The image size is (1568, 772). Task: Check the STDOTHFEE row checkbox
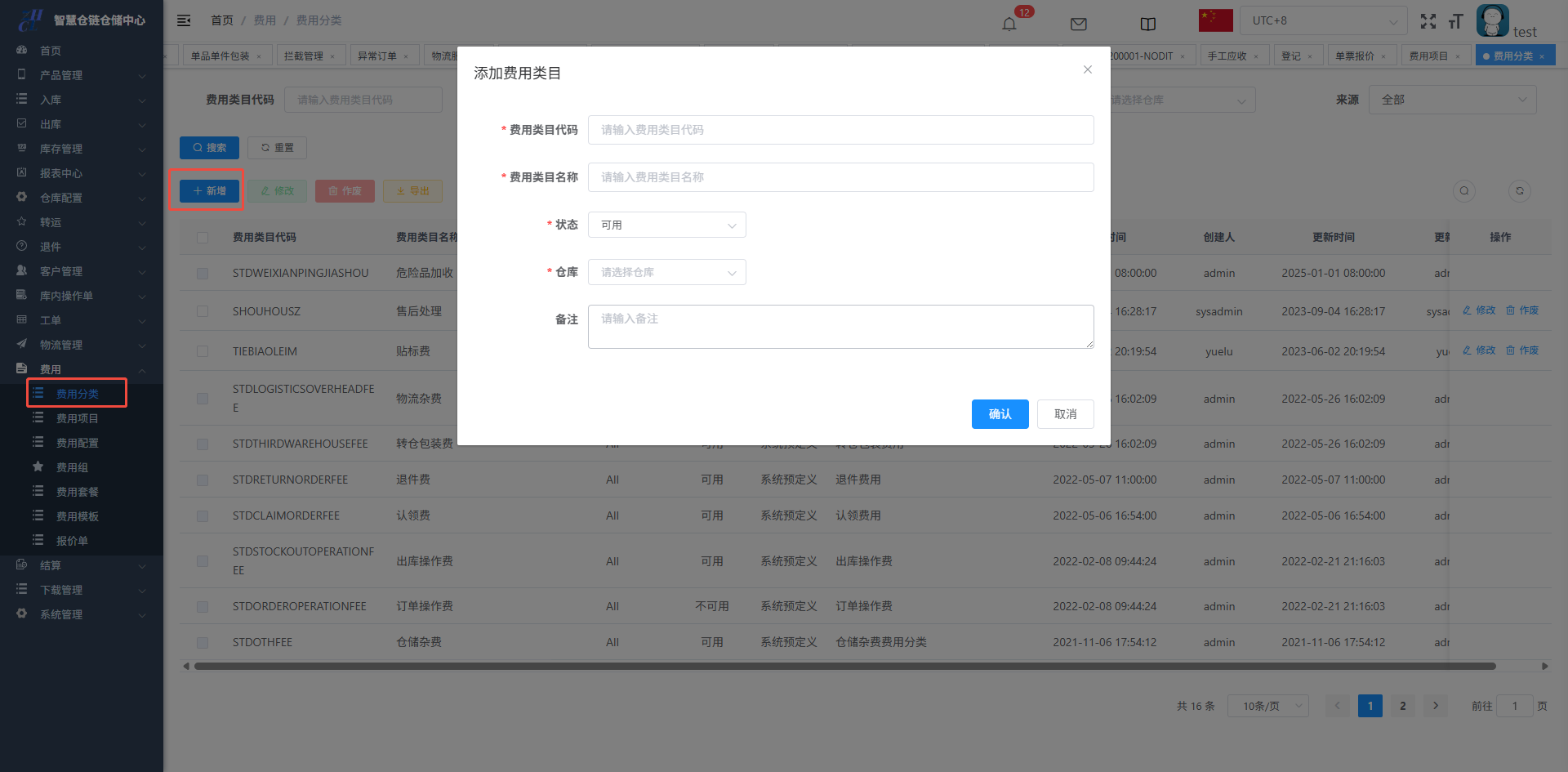pos(203,643)
